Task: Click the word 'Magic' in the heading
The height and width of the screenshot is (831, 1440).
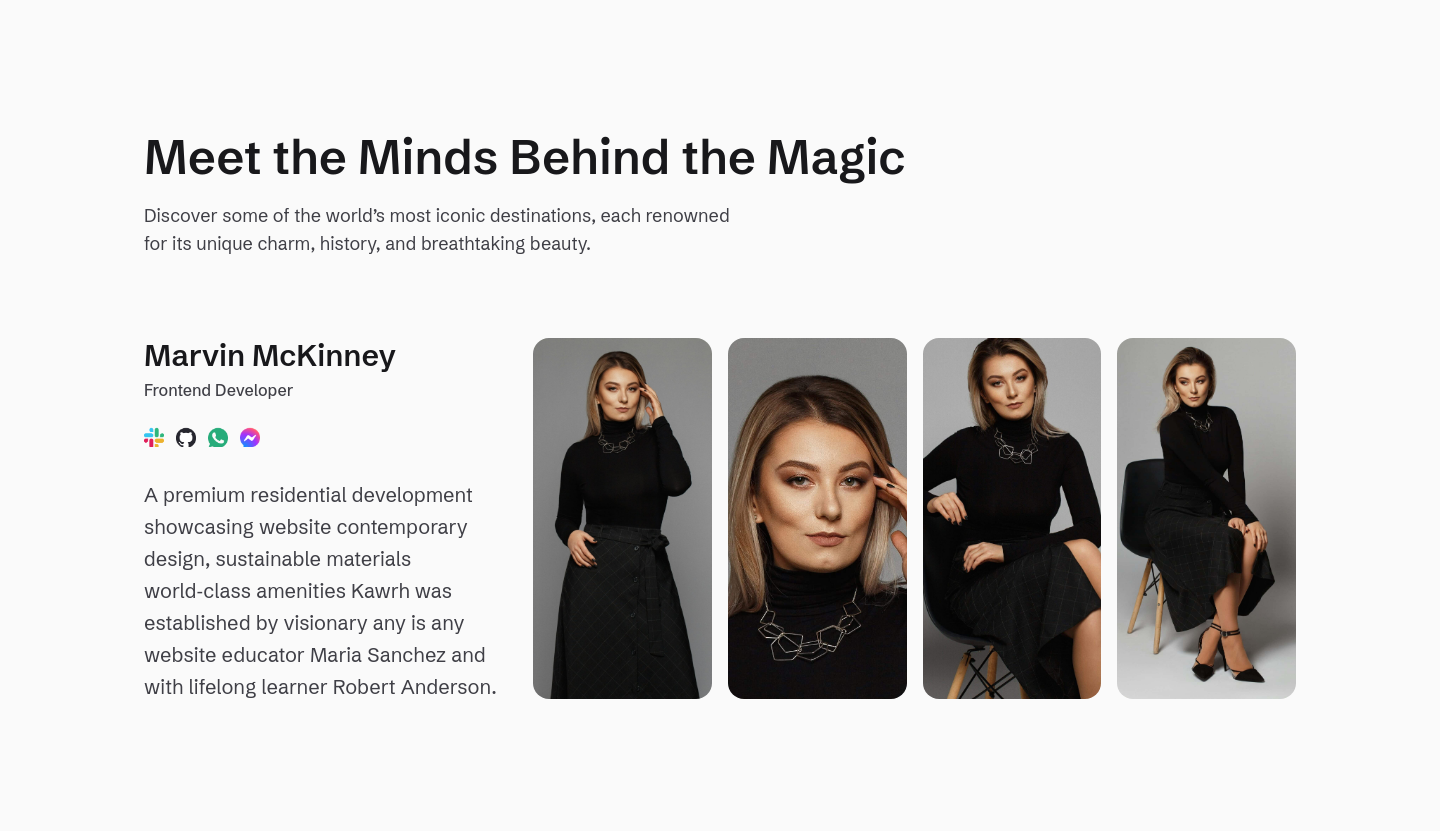Action: (836, 158)
